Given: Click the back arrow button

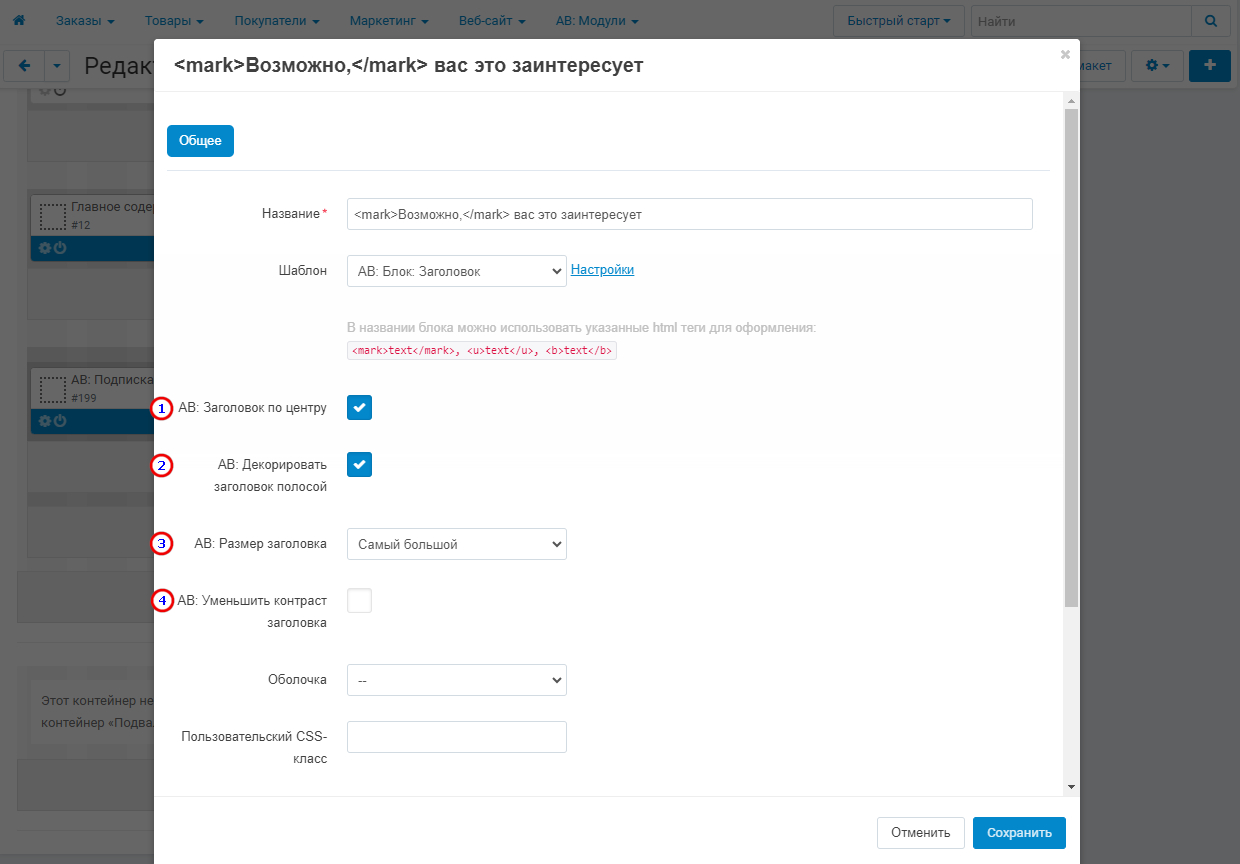Looking at the screenshot, I should [x=24, y=66].
